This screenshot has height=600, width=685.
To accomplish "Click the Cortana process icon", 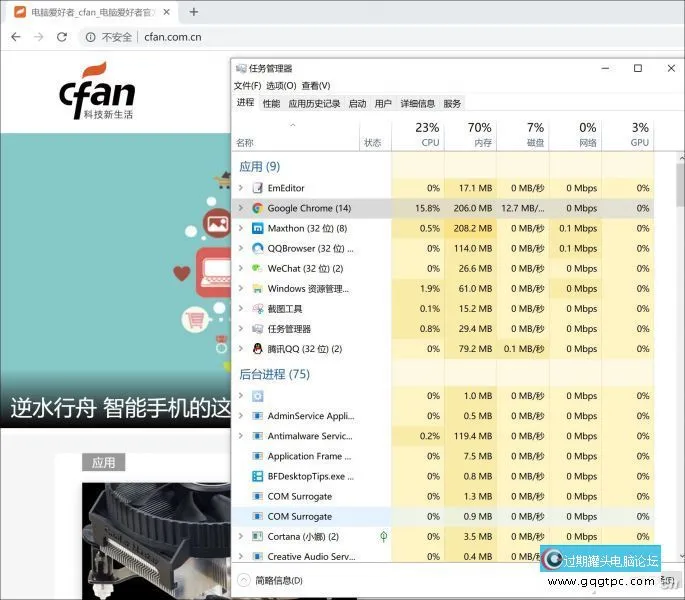I will coord(258,537).
